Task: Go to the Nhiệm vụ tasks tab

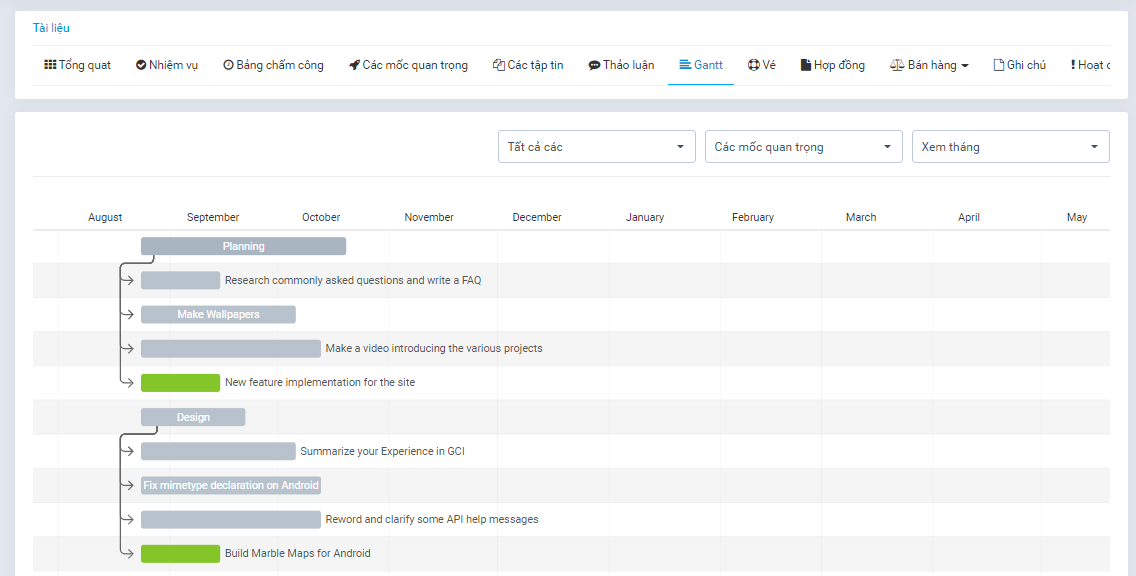Action: coord(167,65)
